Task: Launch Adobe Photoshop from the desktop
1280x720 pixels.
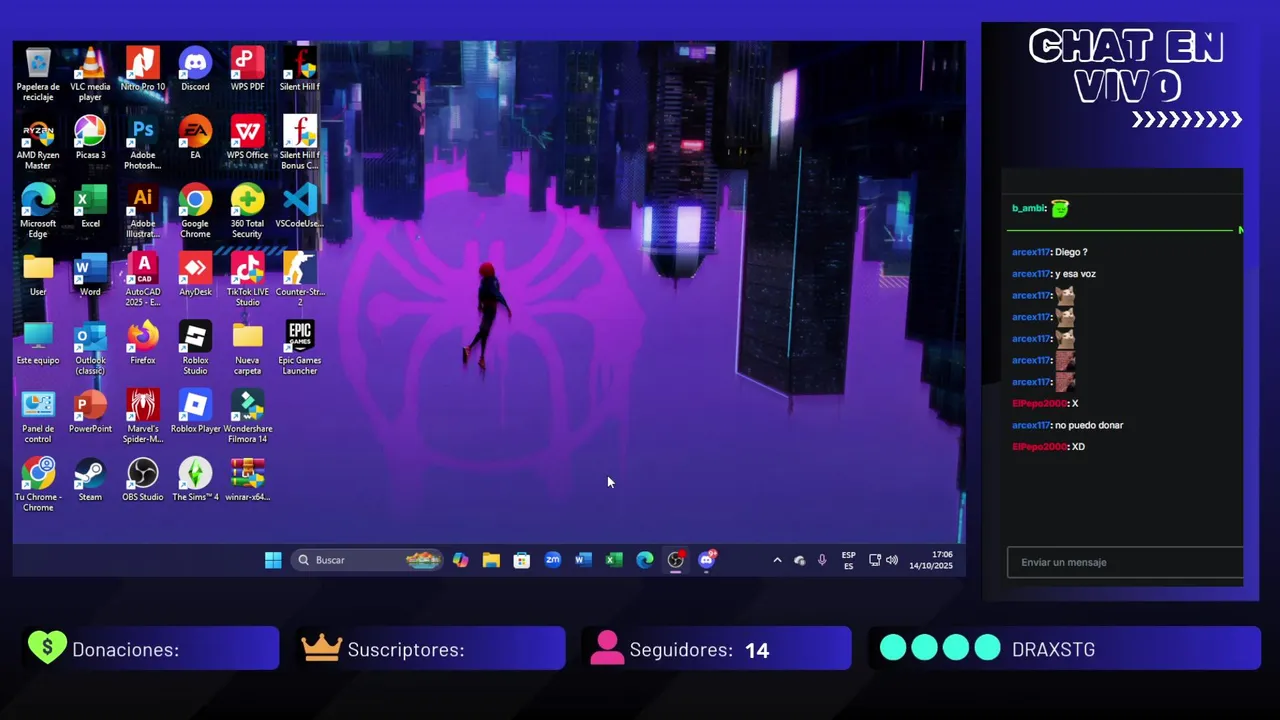Action: click(143, 143)
